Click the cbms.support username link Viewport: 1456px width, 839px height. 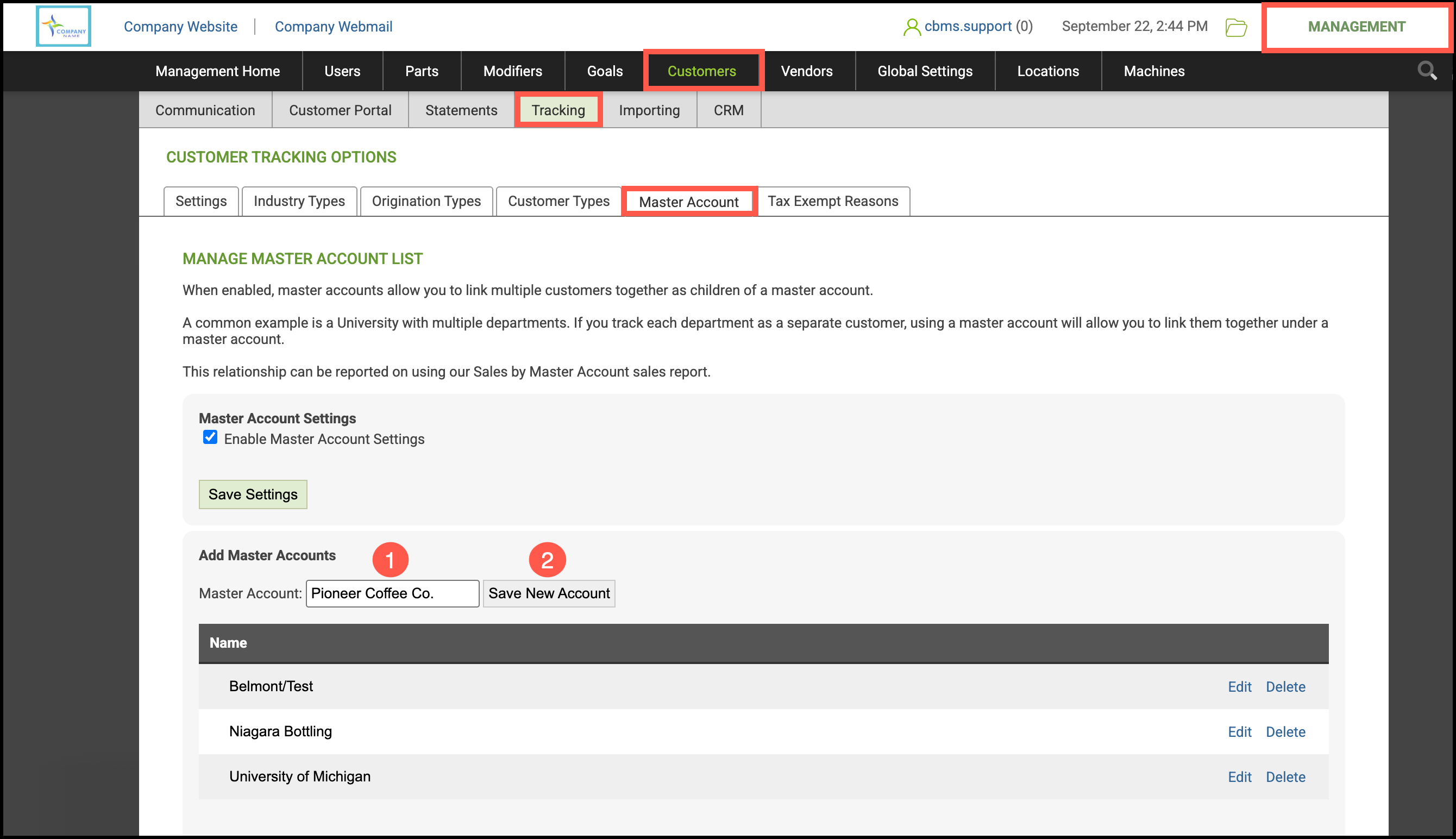tap(968, 27)
